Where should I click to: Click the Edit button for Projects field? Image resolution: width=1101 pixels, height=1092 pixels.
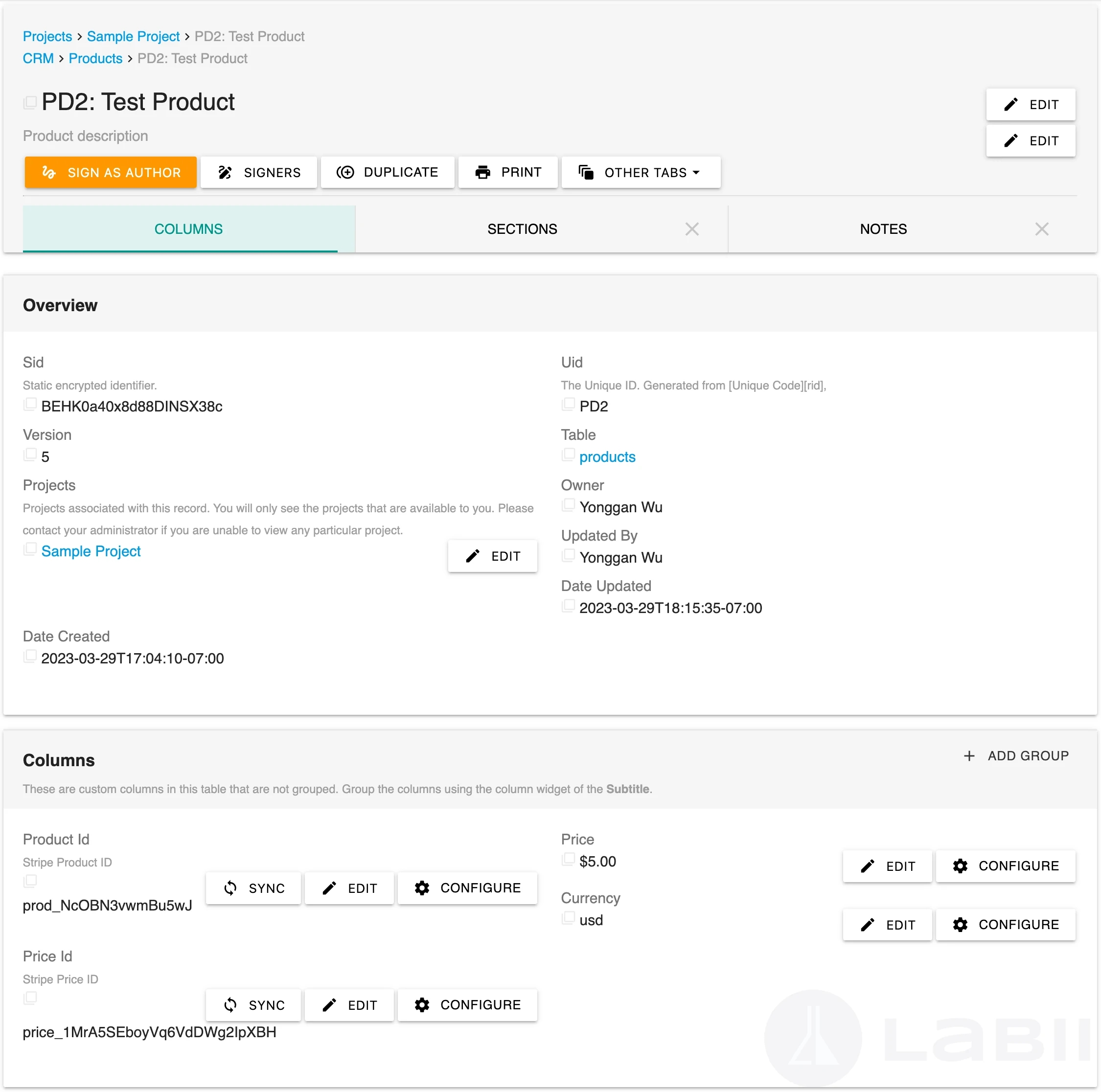(x=492, y=556)
